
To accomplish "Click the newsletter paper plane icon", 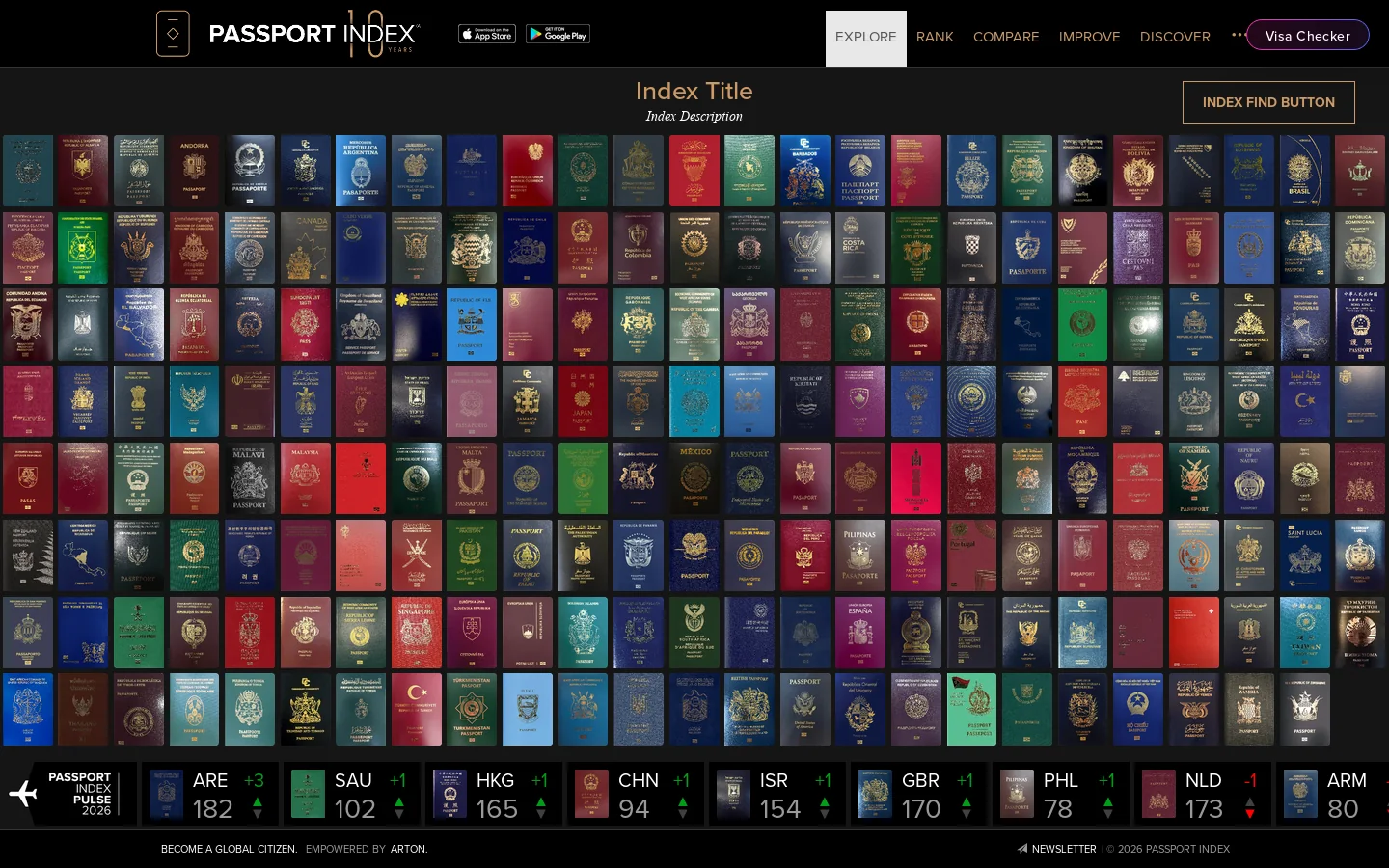I will 1022,849.
